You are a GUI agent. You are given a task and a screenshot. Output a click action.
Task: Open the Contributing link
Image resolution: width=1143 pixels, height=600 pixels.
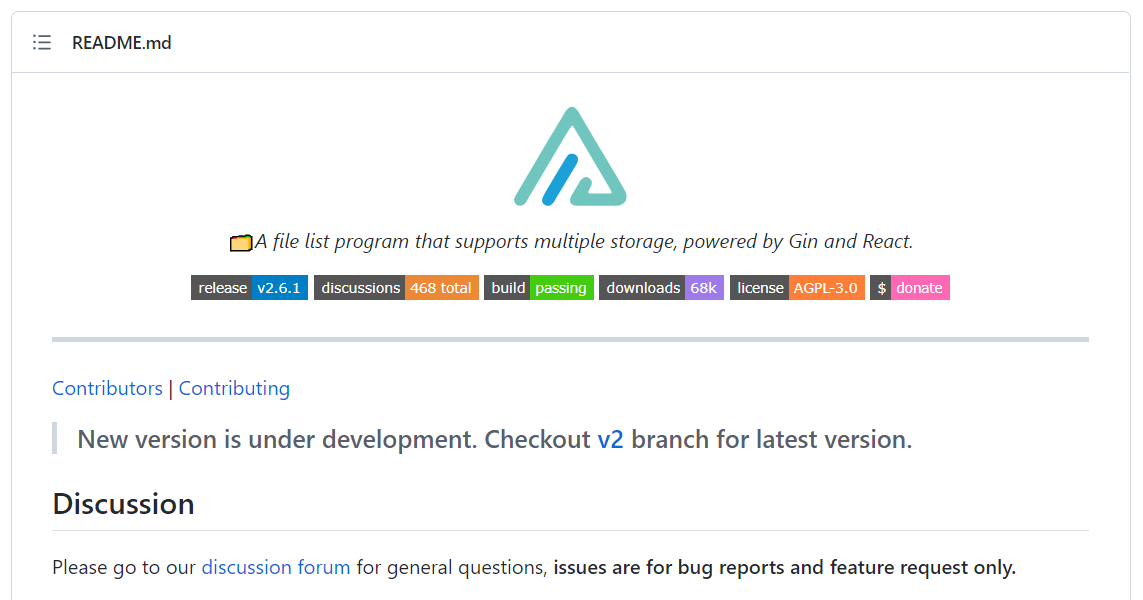click(x=234, y=388)
